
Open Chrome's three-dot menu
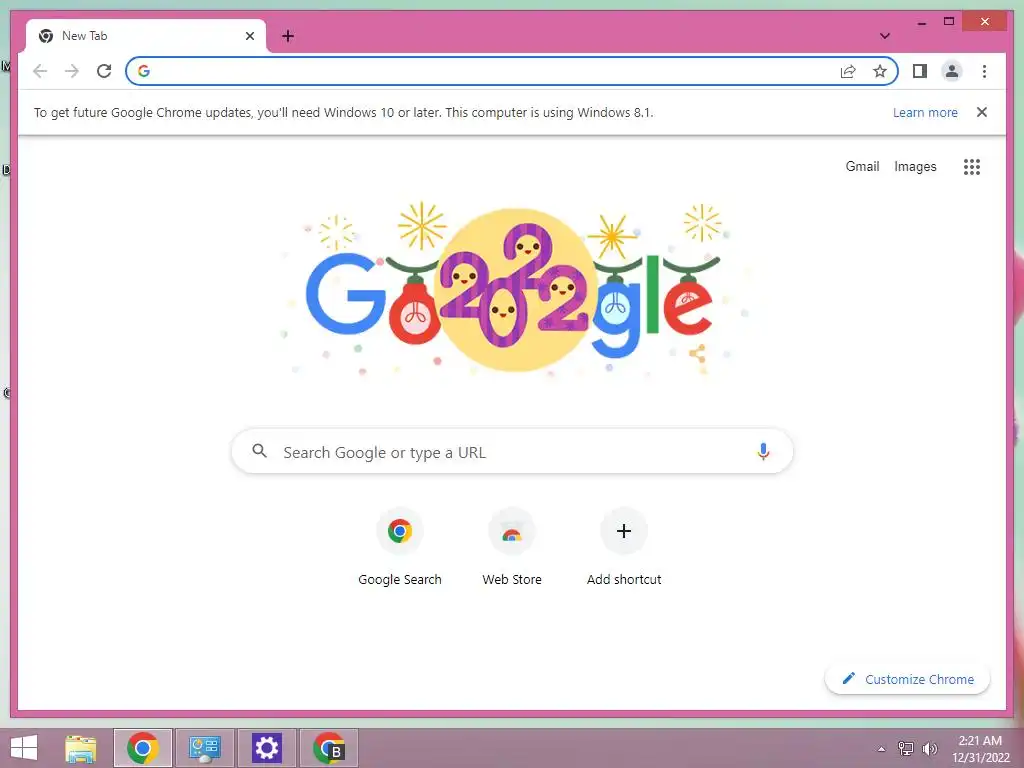coord(984,71)
